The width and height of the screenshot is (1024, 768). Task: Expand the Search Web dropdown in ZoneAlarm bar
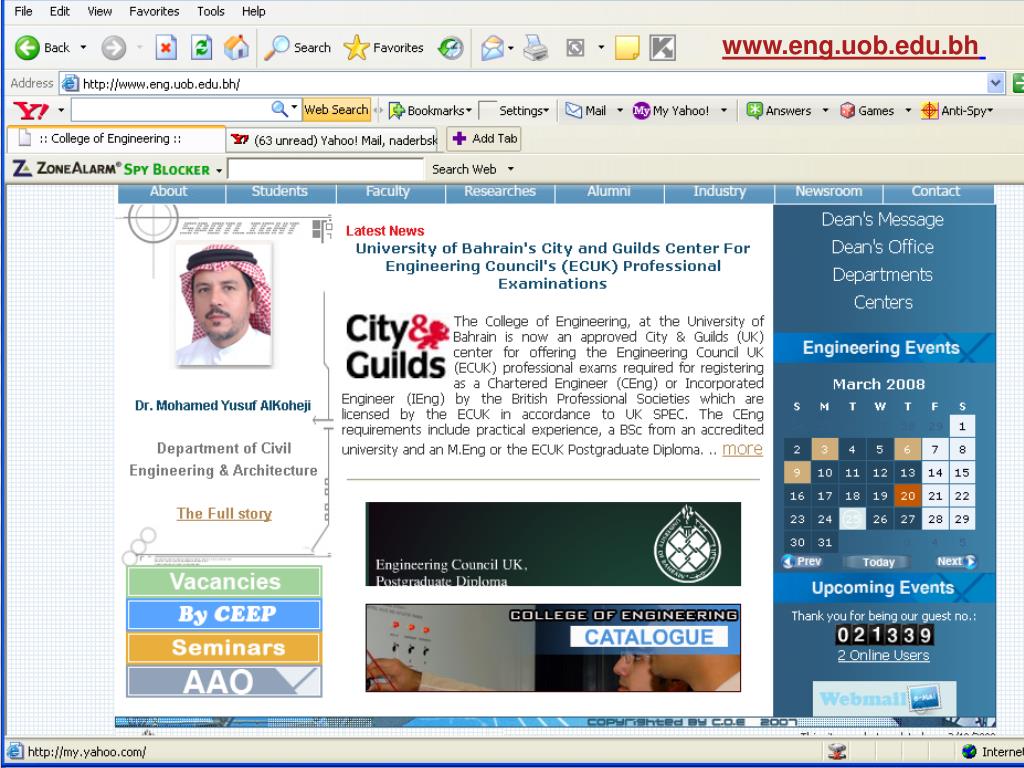tap(511, 169)
